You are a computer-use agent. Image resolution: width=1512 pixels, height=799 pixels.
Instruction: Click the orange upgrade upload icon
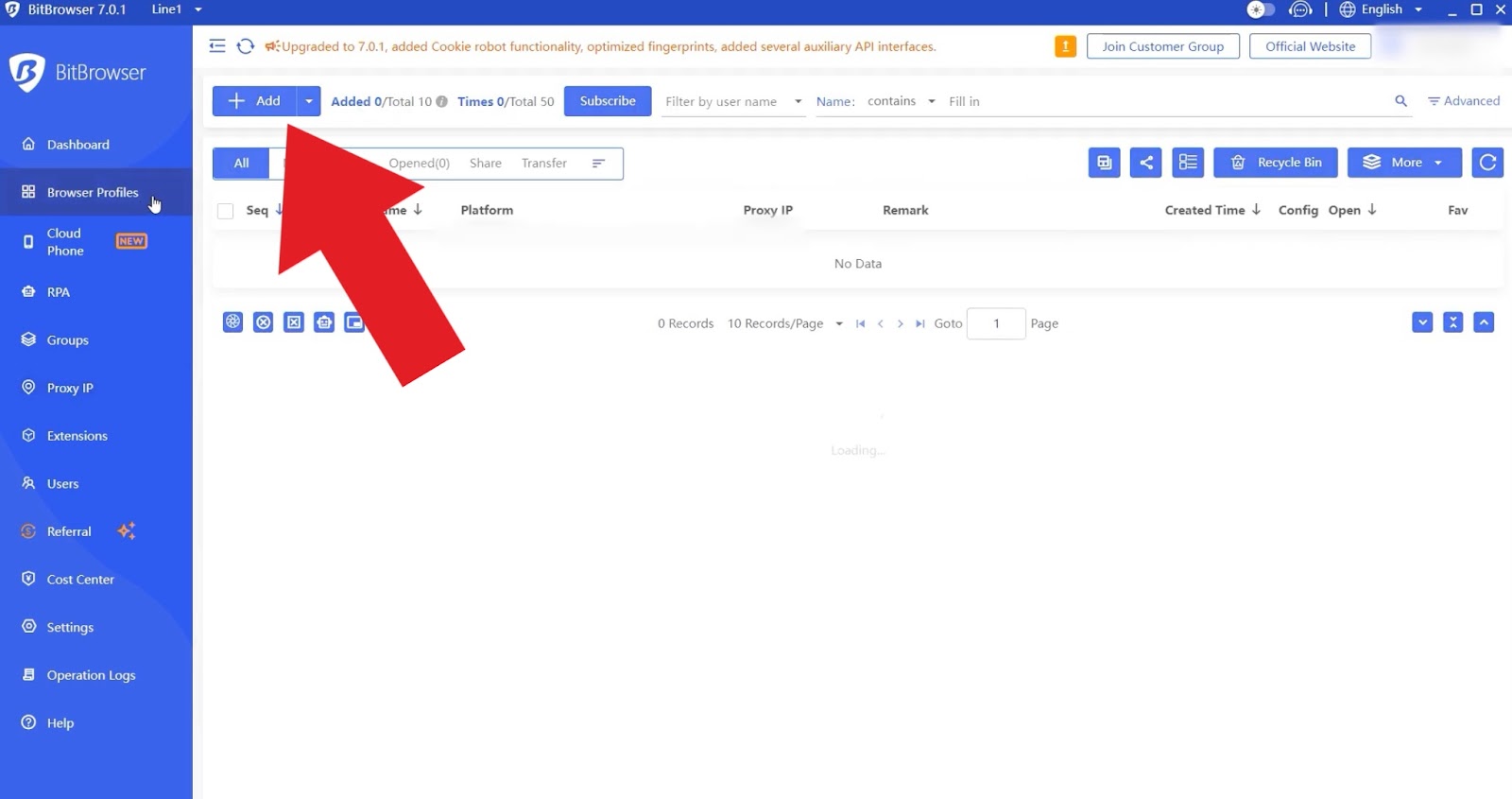(x=1065, y=46)
